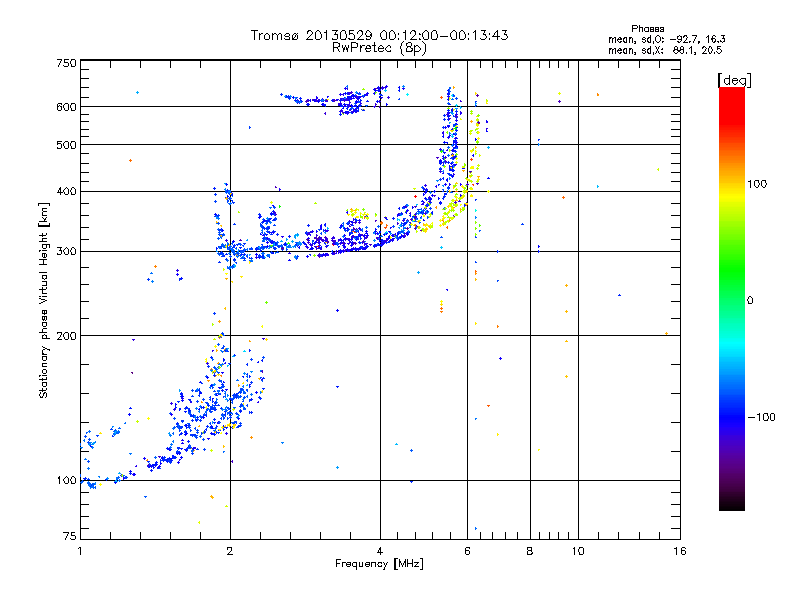Click the x-axis tick label "8"
The height and width of the screenshot is (600, 800).
click(530, 551)
